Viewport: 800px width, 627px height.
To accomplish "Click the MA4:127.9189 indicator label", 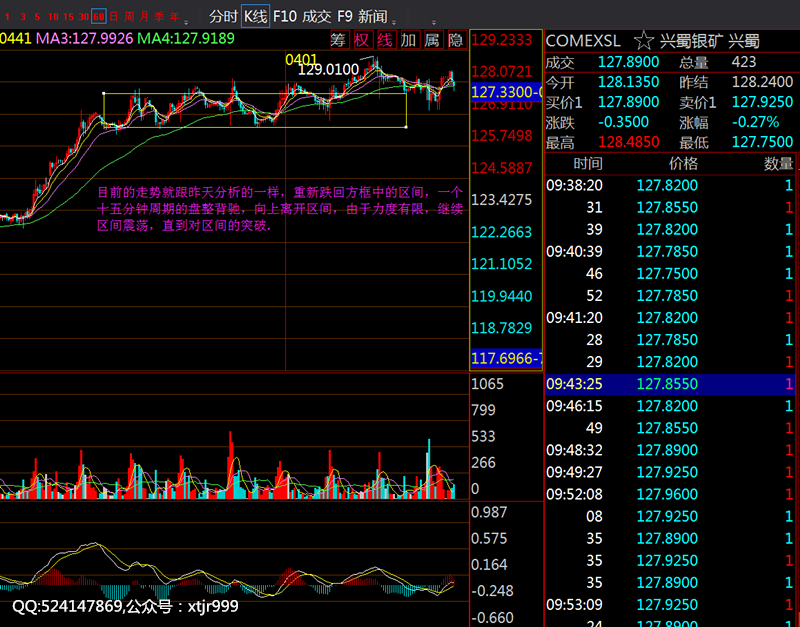I will coord(186,39).
